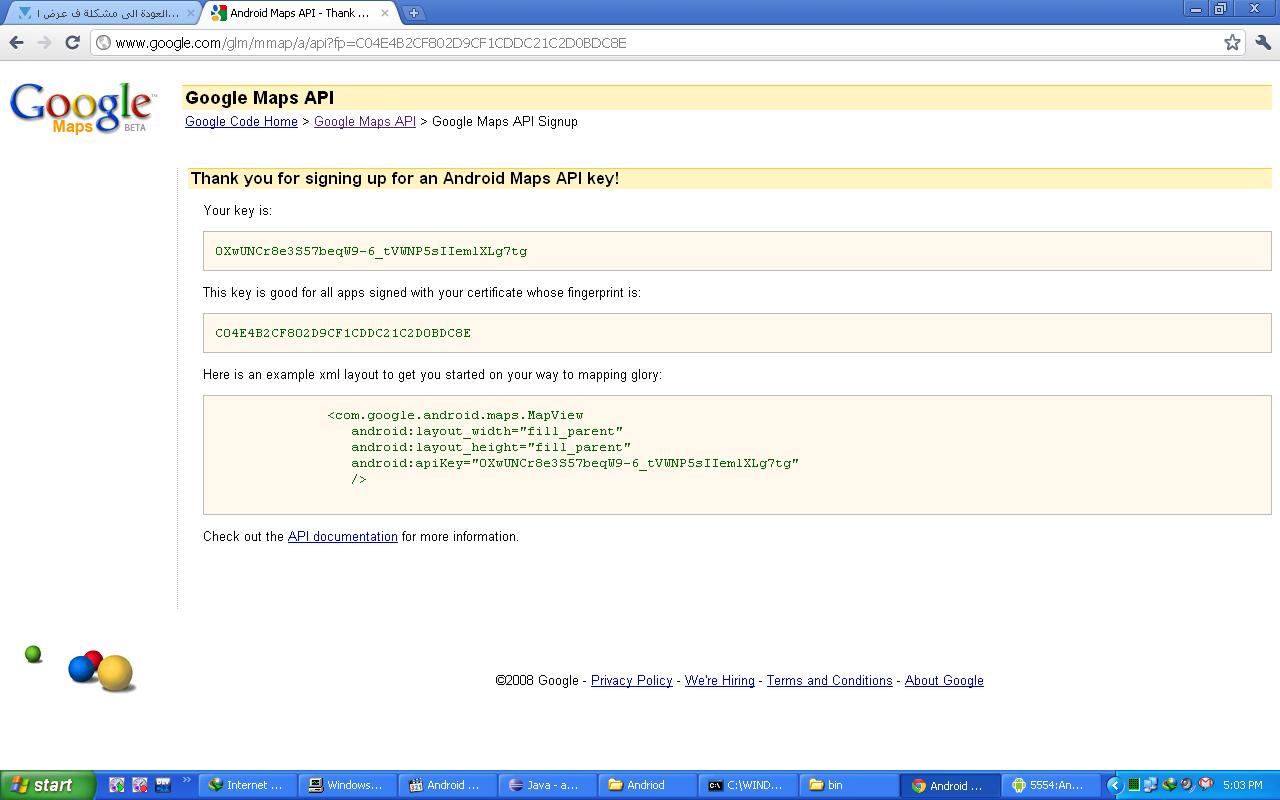
Task: Click the forward navigation arrow
Action: click(44, 42)
